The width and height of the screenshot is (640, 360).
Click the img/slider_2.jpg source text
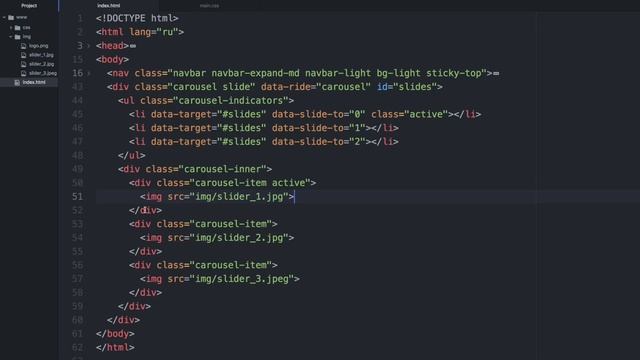coord(239,238)
